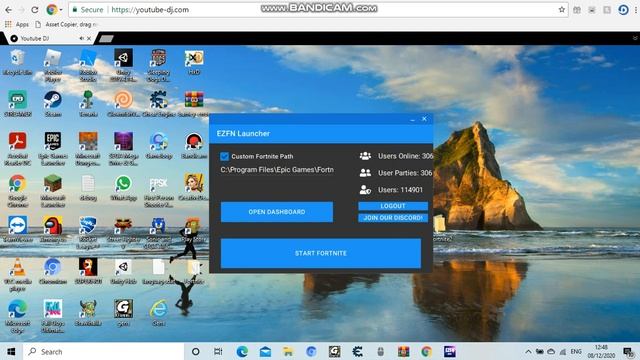
Task: Tick the Custom Fortnite Path checkbox
Action: [224, 156]
